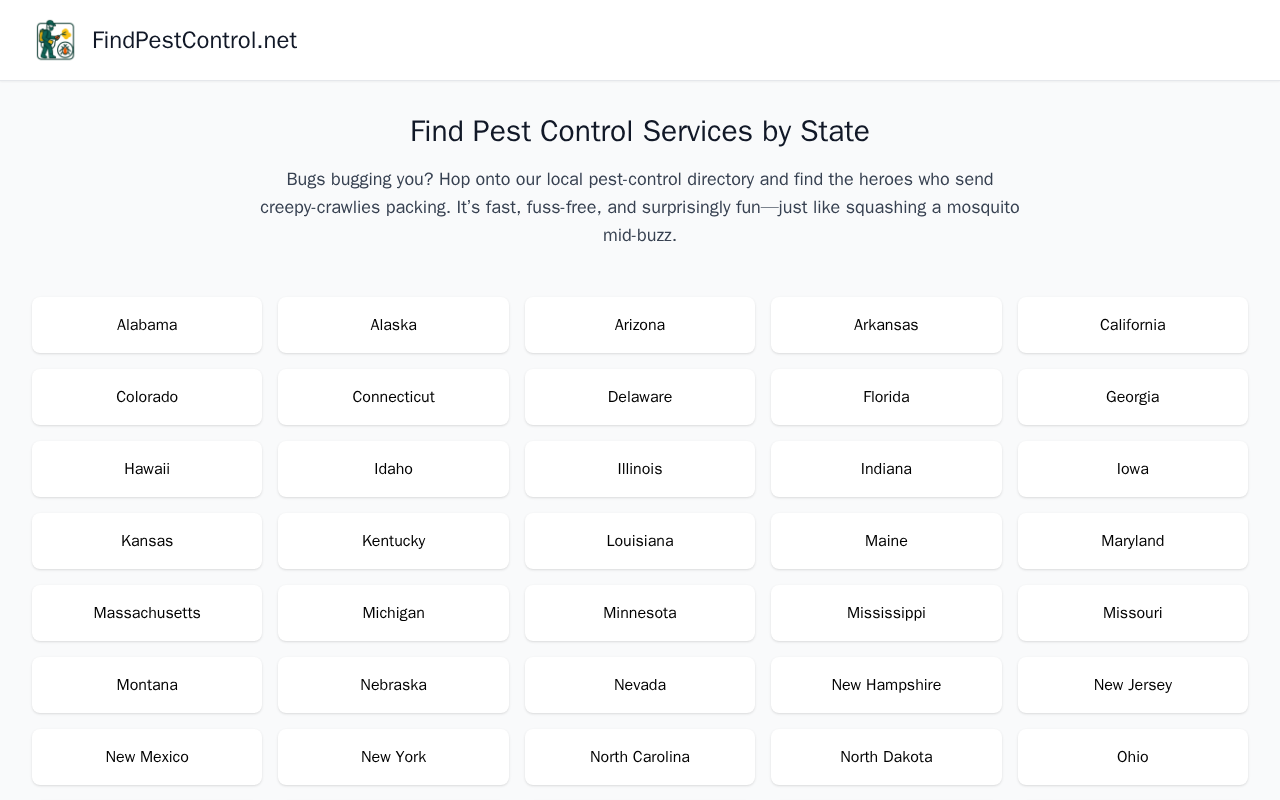Pick Illinois from the state list
Image resolution: width=1280 pixels, height=800 pixels.
(x=640, y=469)
